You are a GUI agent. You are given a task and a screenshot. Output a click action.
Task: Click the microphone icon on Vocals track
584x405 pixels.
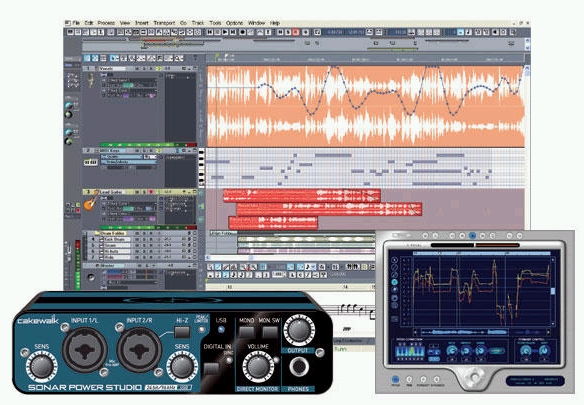(x=91, y=80)
